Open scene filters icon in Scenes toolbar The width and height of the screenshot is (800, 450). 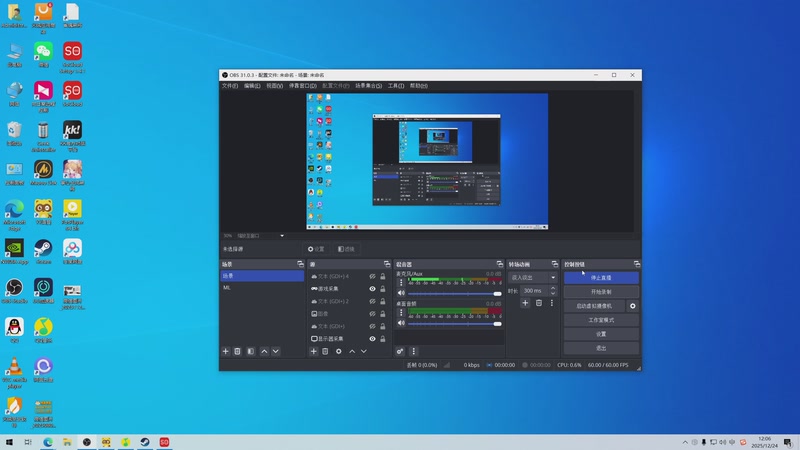[x=251, y=351]
